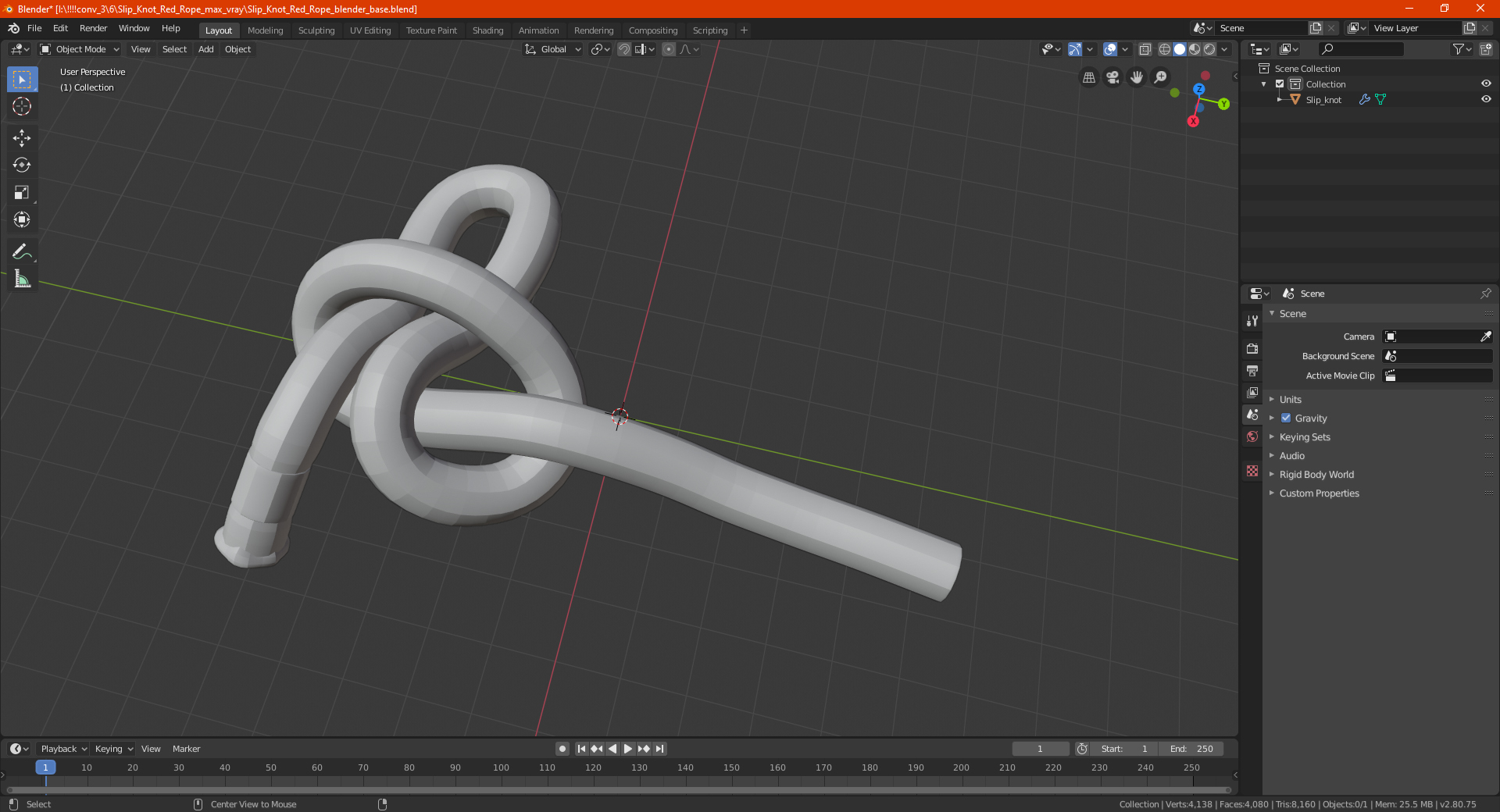Viewport: 1500px width, 812px height.
Task: Hide Collection using its eye icon
Action: pos(1486,84)
